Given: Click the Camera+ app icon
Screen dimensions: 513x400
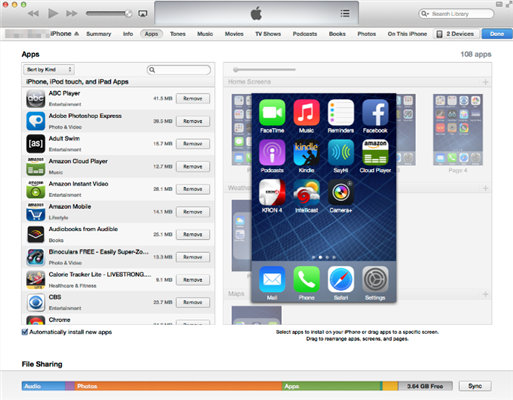Looking at the screenshot, I should tap(341, 192).
